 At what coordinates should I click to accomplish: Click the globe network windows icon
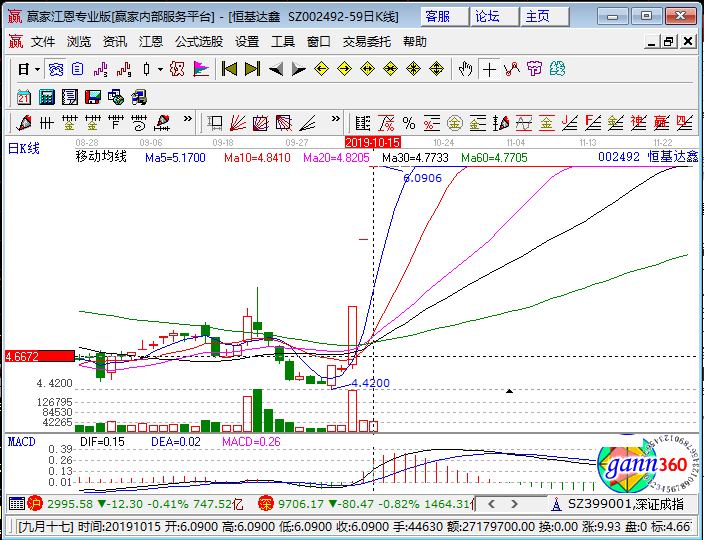pyautogui.click(x=116, y=97)
